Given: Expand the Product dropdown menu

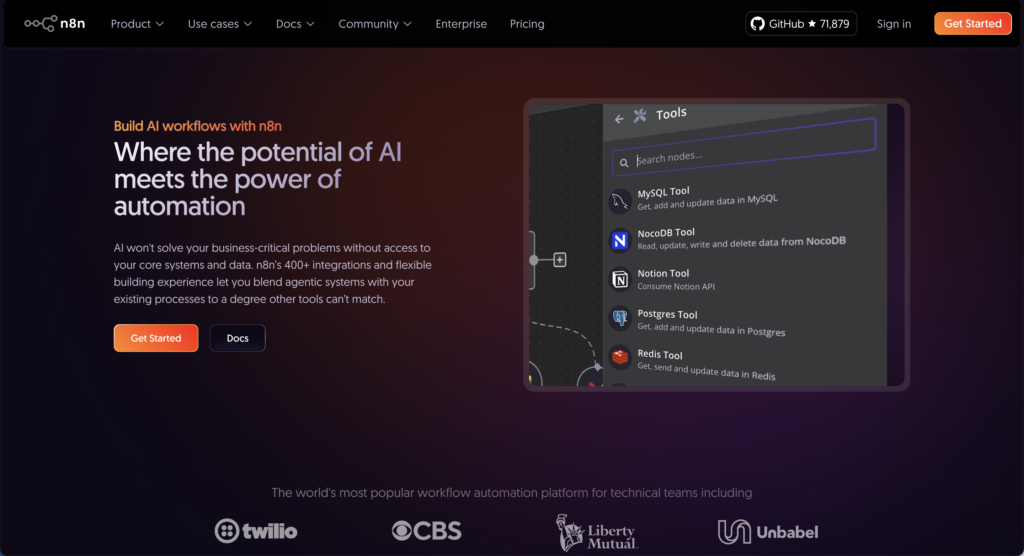Looking at the screenshot, I should click(137, 24).
